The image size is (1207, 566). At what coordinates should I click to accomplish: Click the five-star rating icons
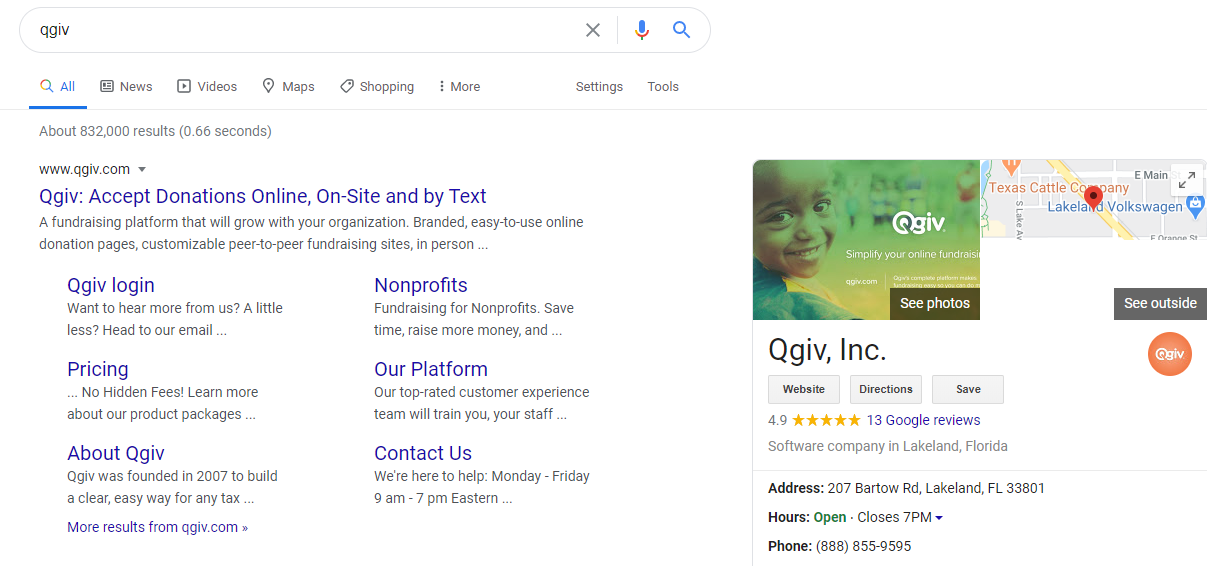(826, 420)
